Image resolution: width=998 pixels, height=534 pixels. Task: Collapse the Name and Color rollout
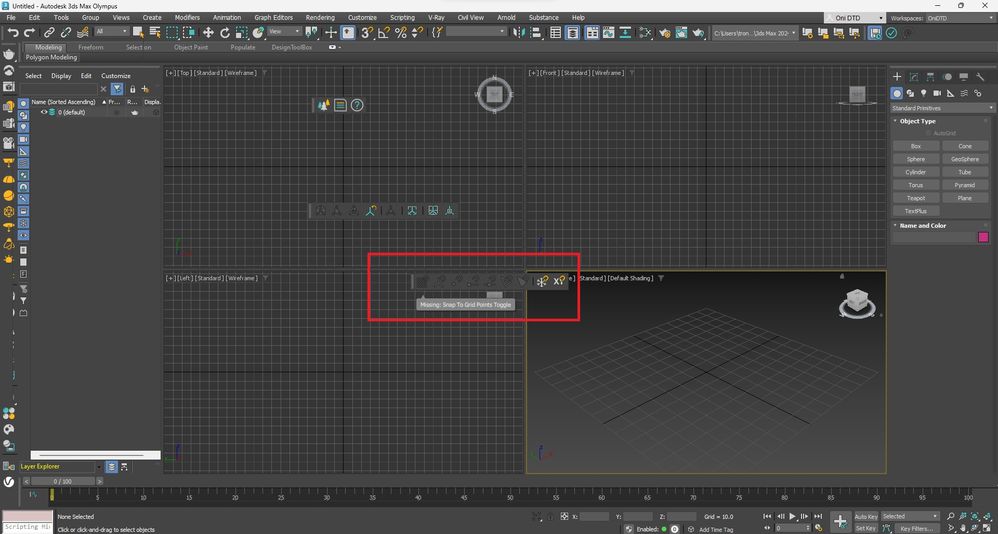click(x=922, y=225)
